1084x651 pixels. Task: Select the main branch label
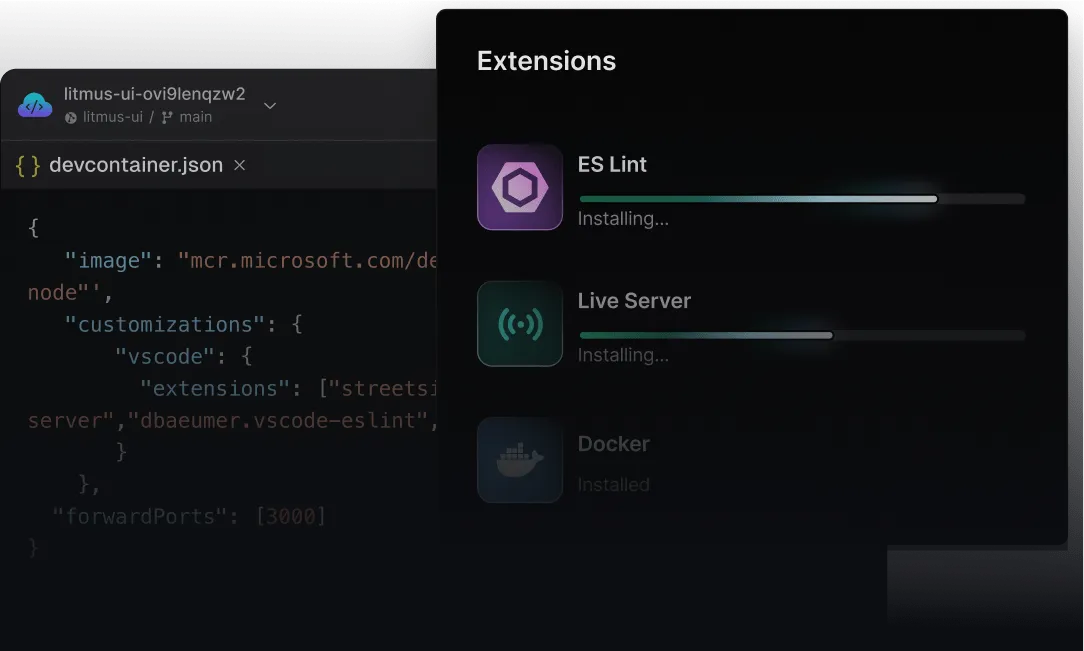[196, 117]
